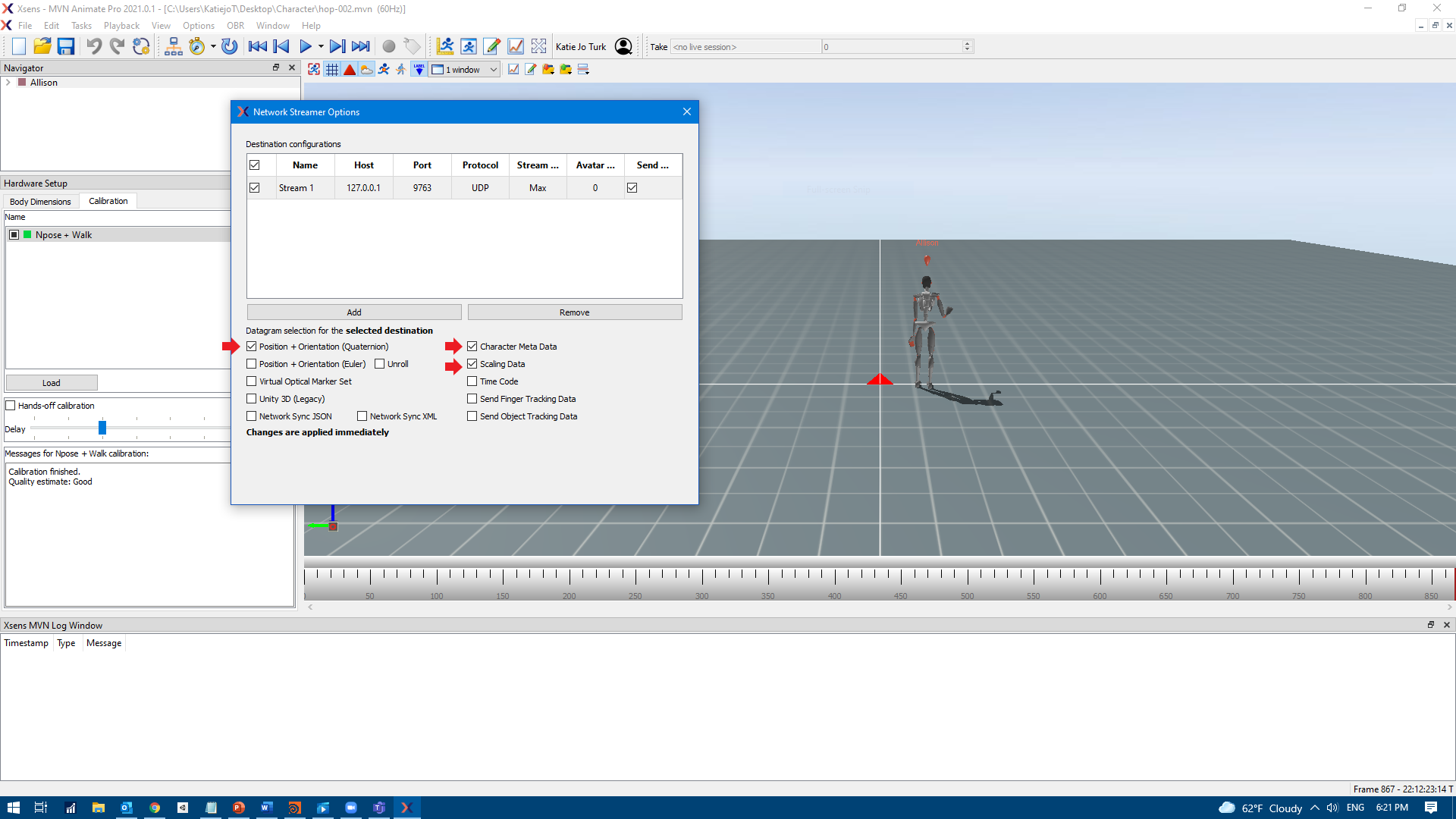1456x819 pixels.
Task: Expand the Allison node in Navigator
Action: [x=8, y=83]
